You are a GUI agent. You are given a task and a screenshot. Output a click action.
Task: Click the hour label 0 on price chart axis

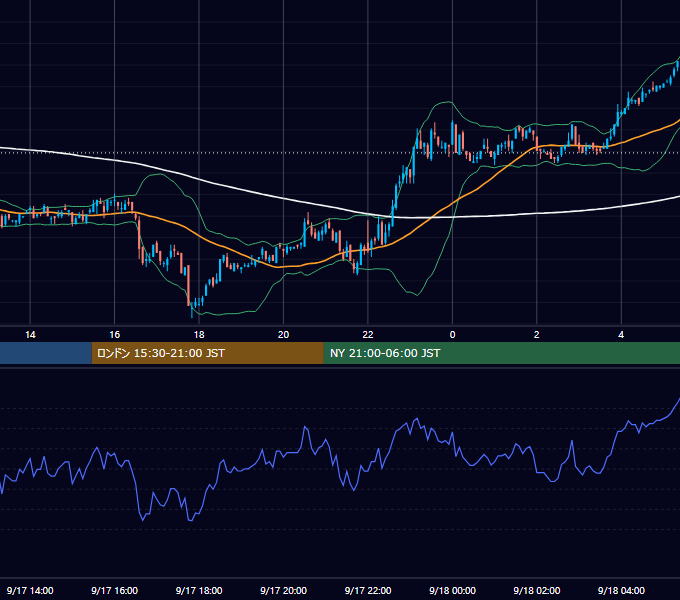(452, 335)
